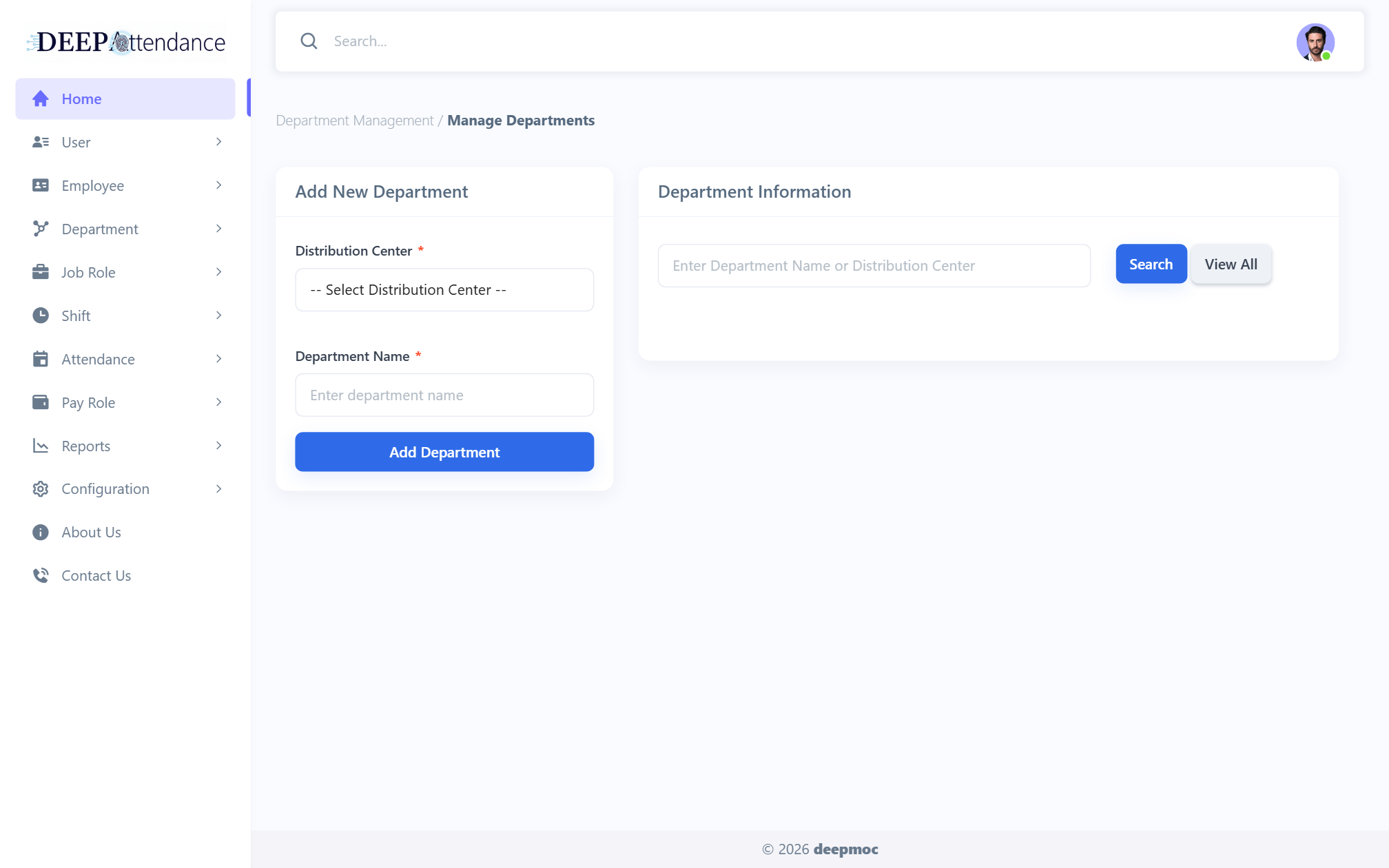Click the Contact Us phone icon
This screenshot has width=1389, height=868.
(x=41, y=575)
